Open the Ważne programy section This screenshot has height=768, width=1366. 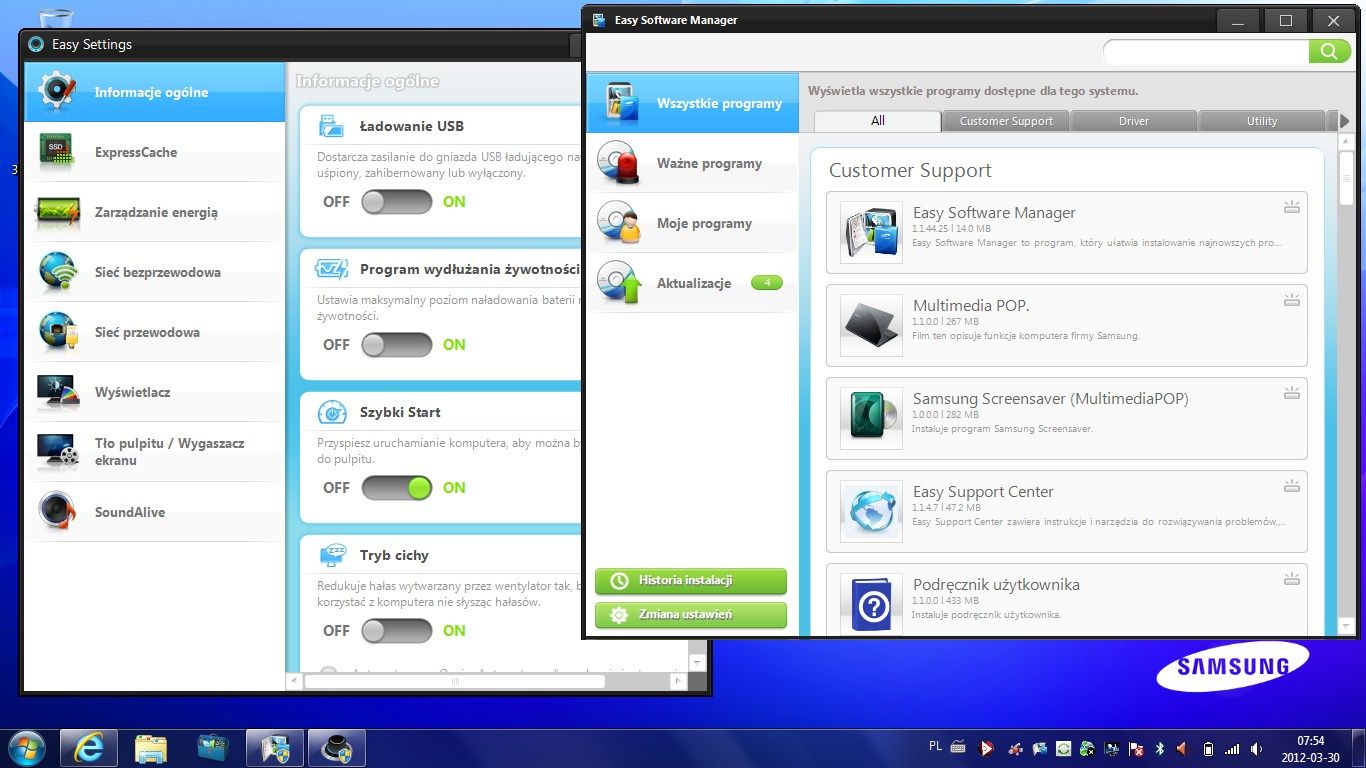tap(692, 163)
